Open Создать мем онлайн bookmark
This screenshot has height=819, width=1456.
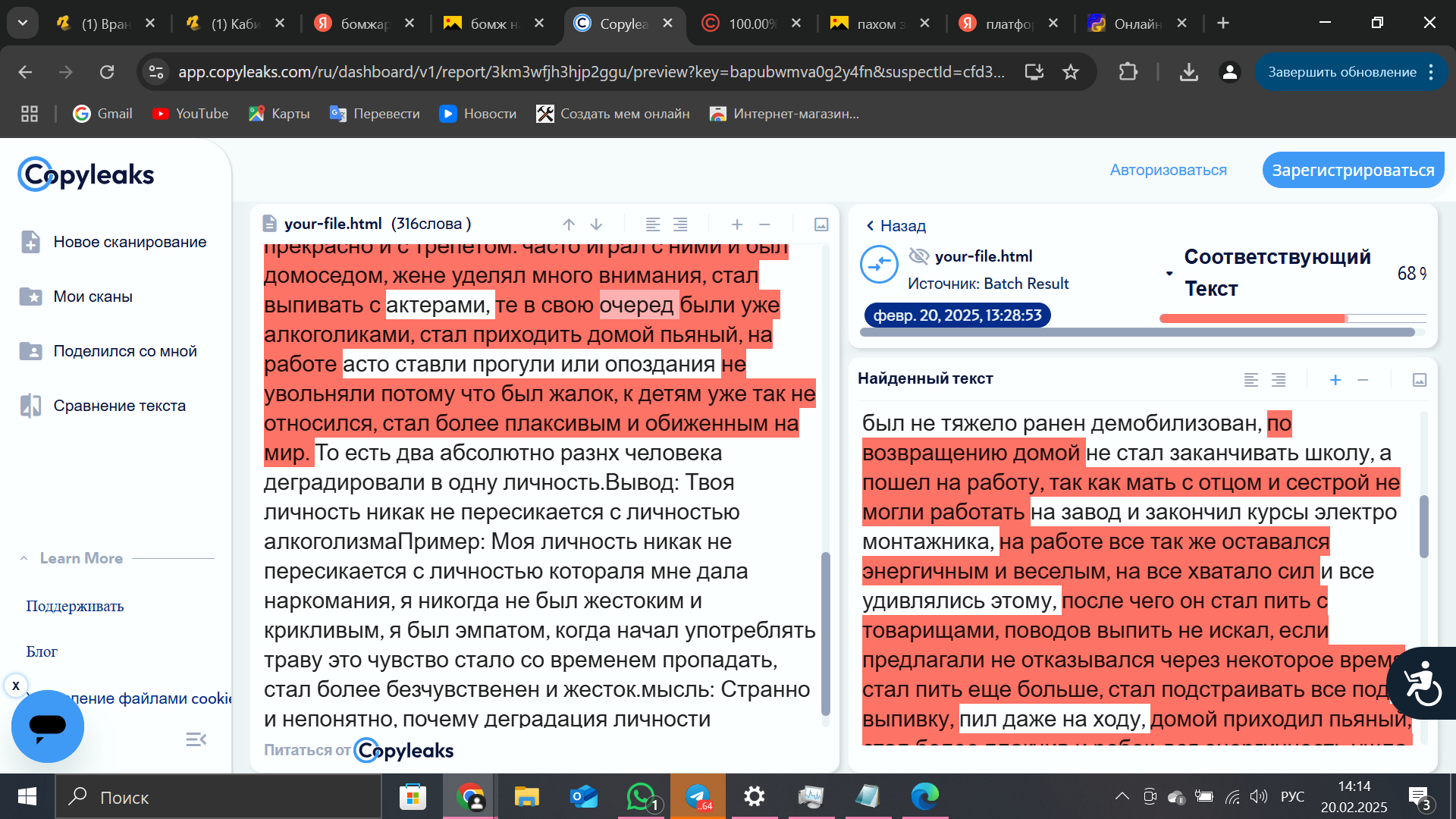(x=613, y=114)
